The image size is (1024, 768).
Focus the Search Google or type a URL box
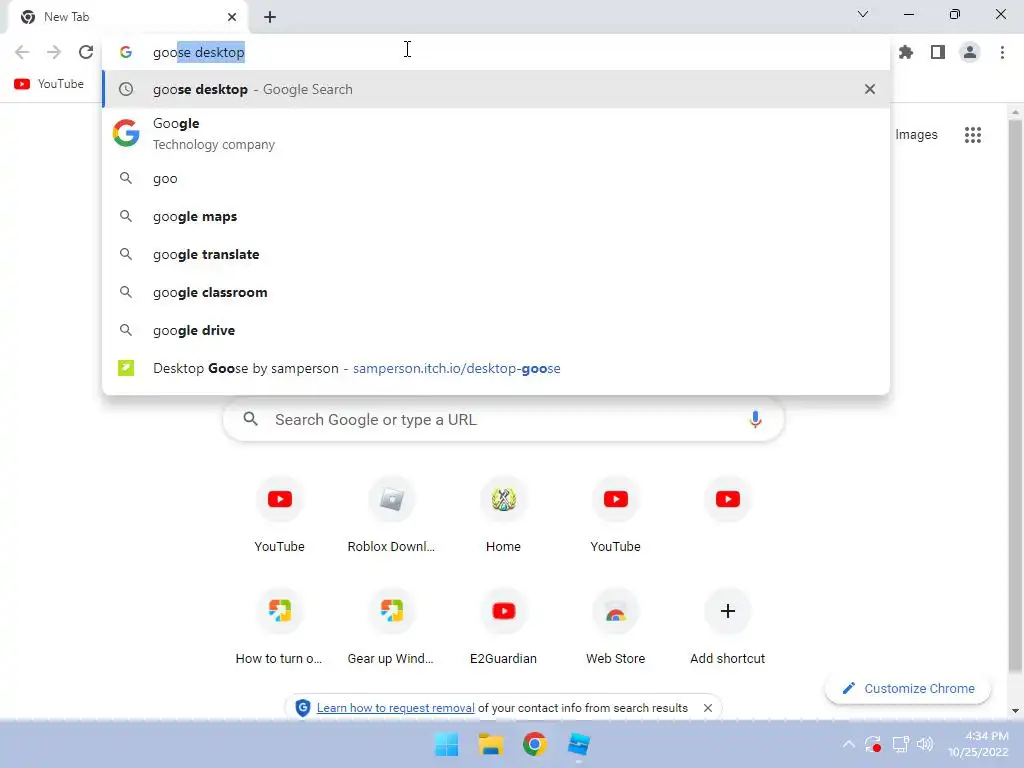[503, 419]
